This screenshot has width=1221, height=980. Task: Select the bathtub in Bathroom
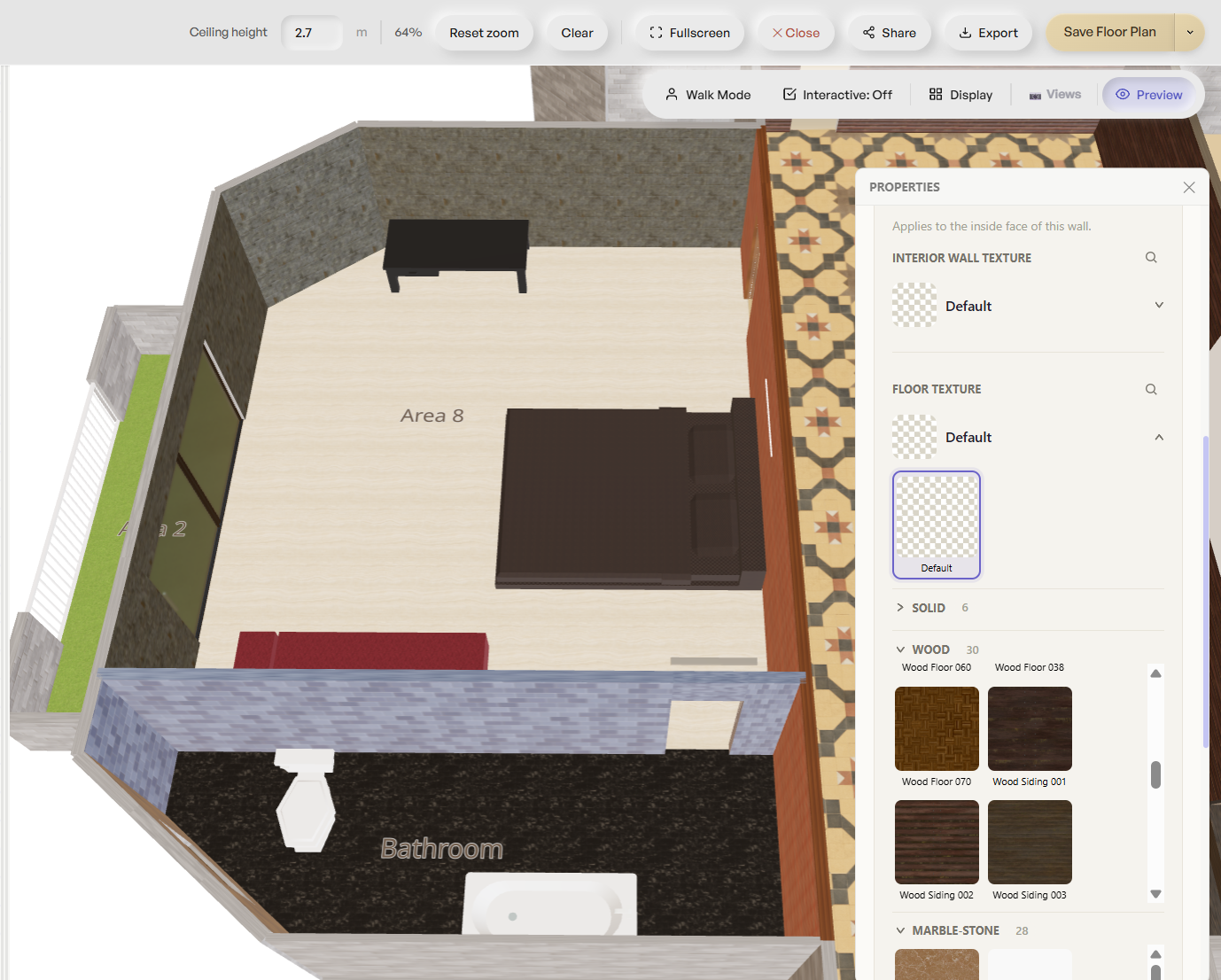pyautogui.click(x=549, y=904)
